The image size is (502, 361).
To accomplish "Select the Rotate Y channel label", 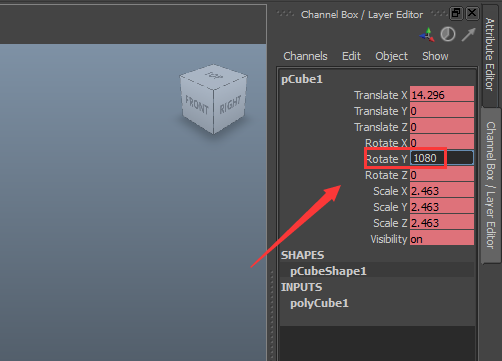I will 386,159.
